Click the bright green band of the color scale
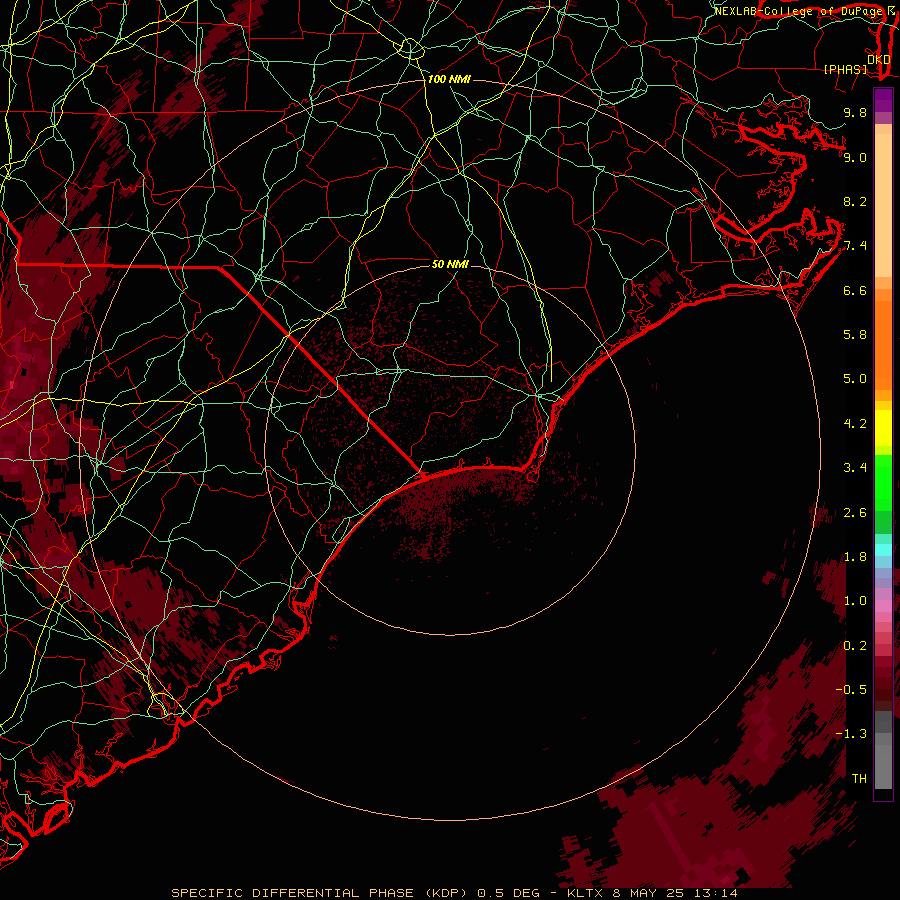 coord(883,482)
